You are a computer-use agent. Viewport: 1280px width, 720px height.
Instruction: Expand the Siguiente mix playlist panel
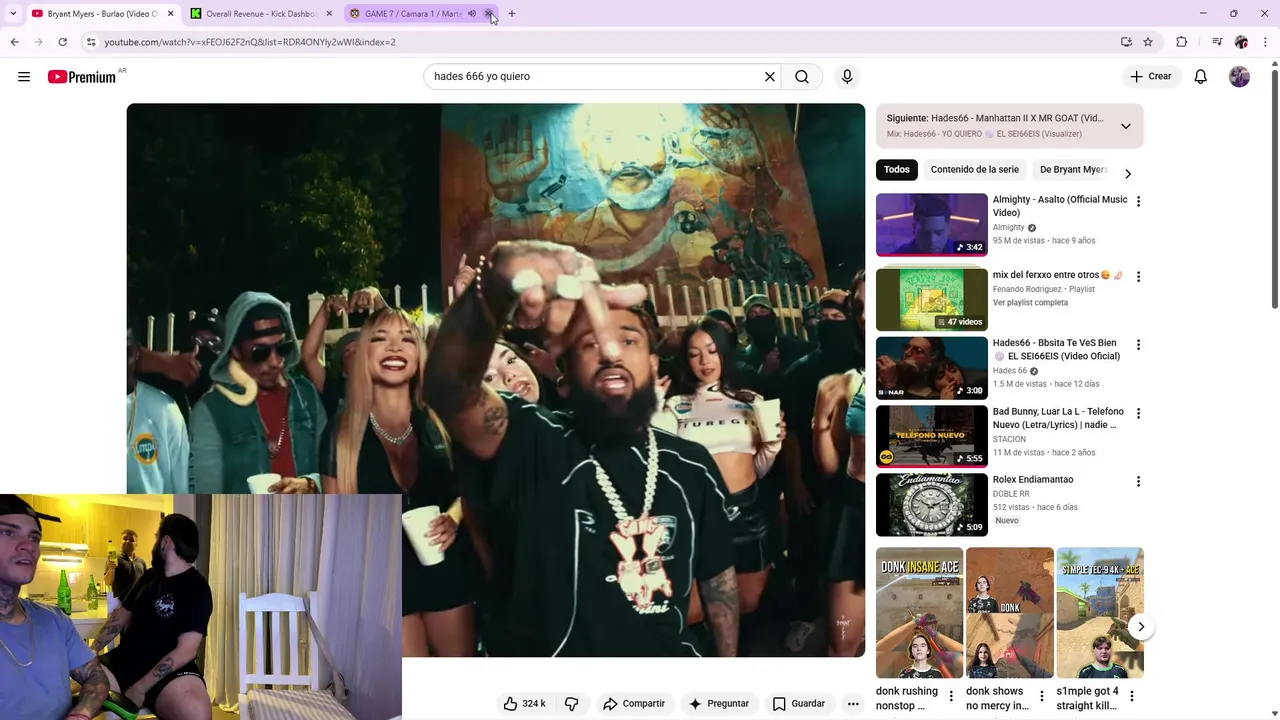point(1125,126)
